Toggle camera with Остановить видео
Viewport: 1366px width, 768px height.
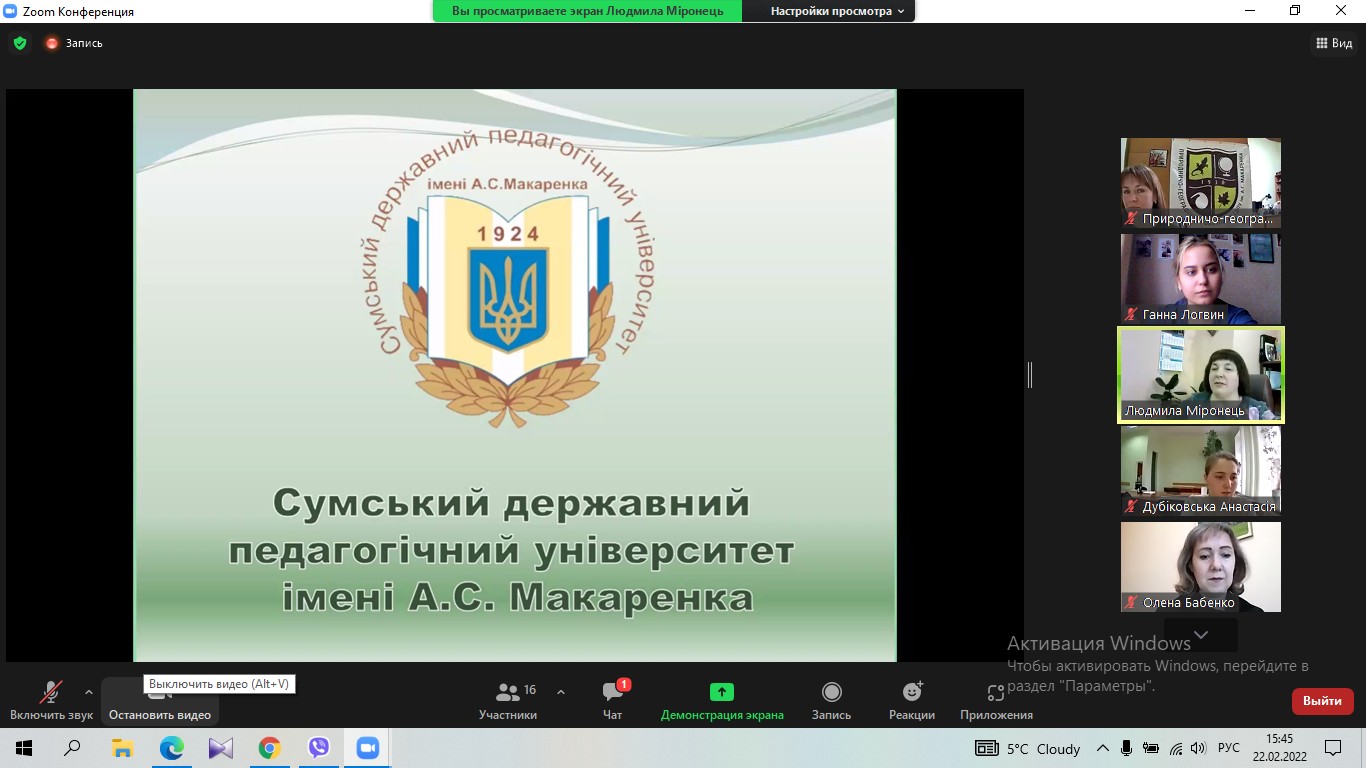point(160,700)
